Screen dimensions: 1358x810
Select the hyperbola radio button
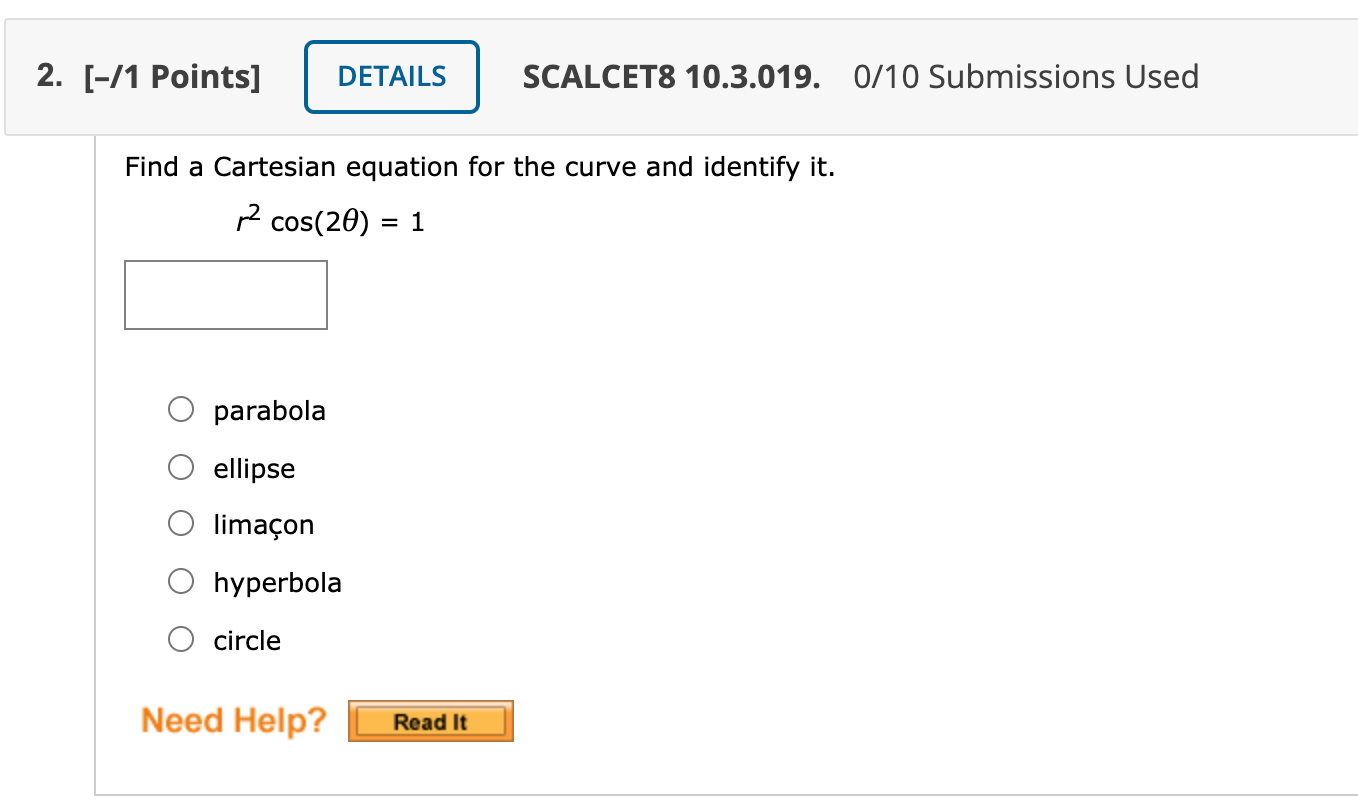[181, 581]
